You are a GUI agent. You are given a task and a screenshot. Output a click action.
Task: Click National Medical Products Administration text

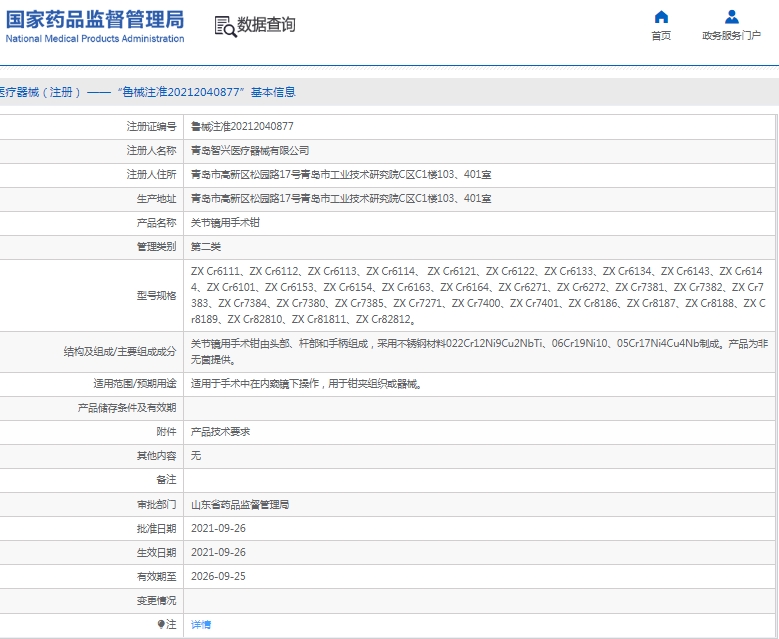coord(95,38)
